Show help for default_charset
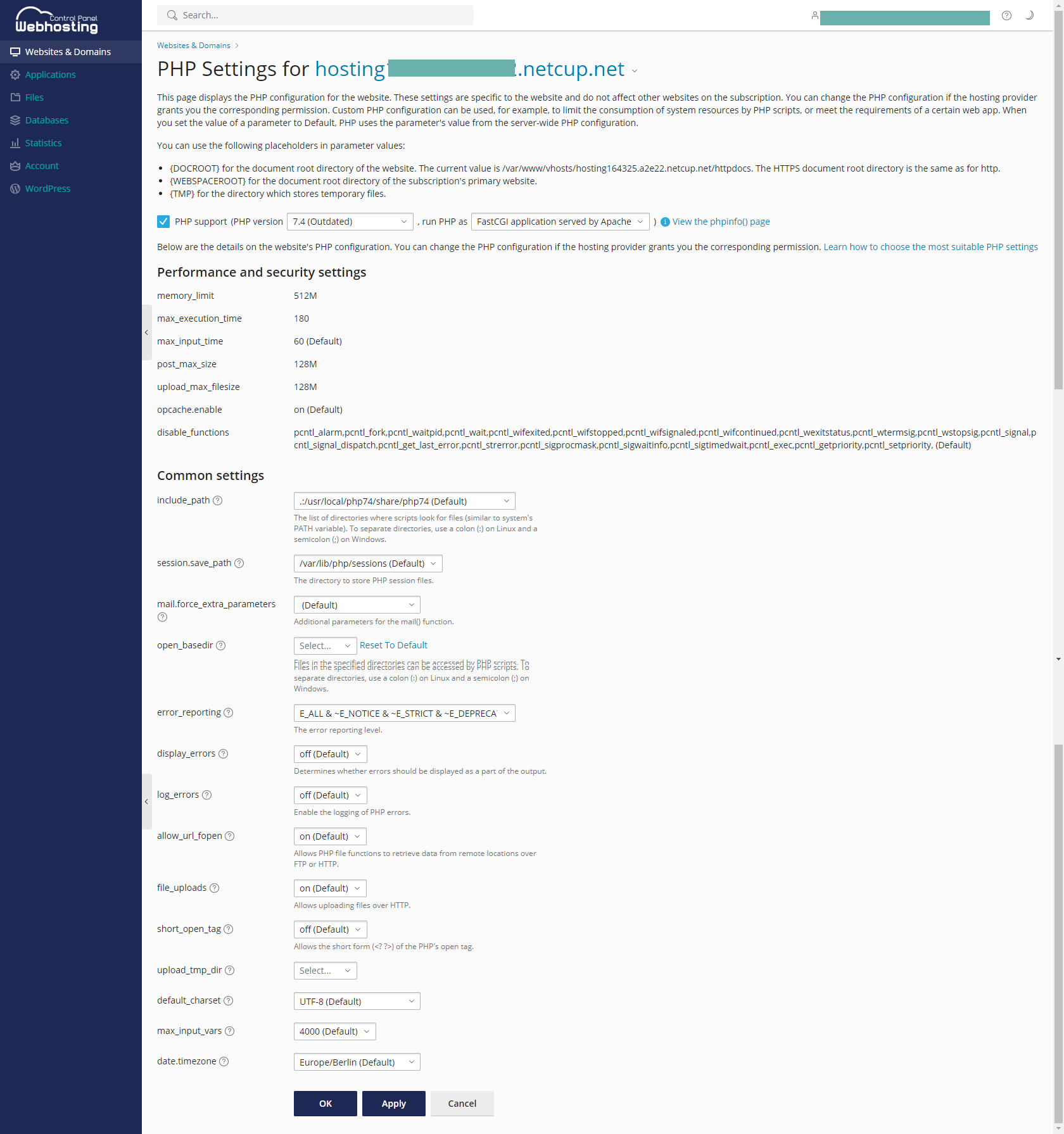This screenshot has width=1064, height=1134. point(229,1000)
